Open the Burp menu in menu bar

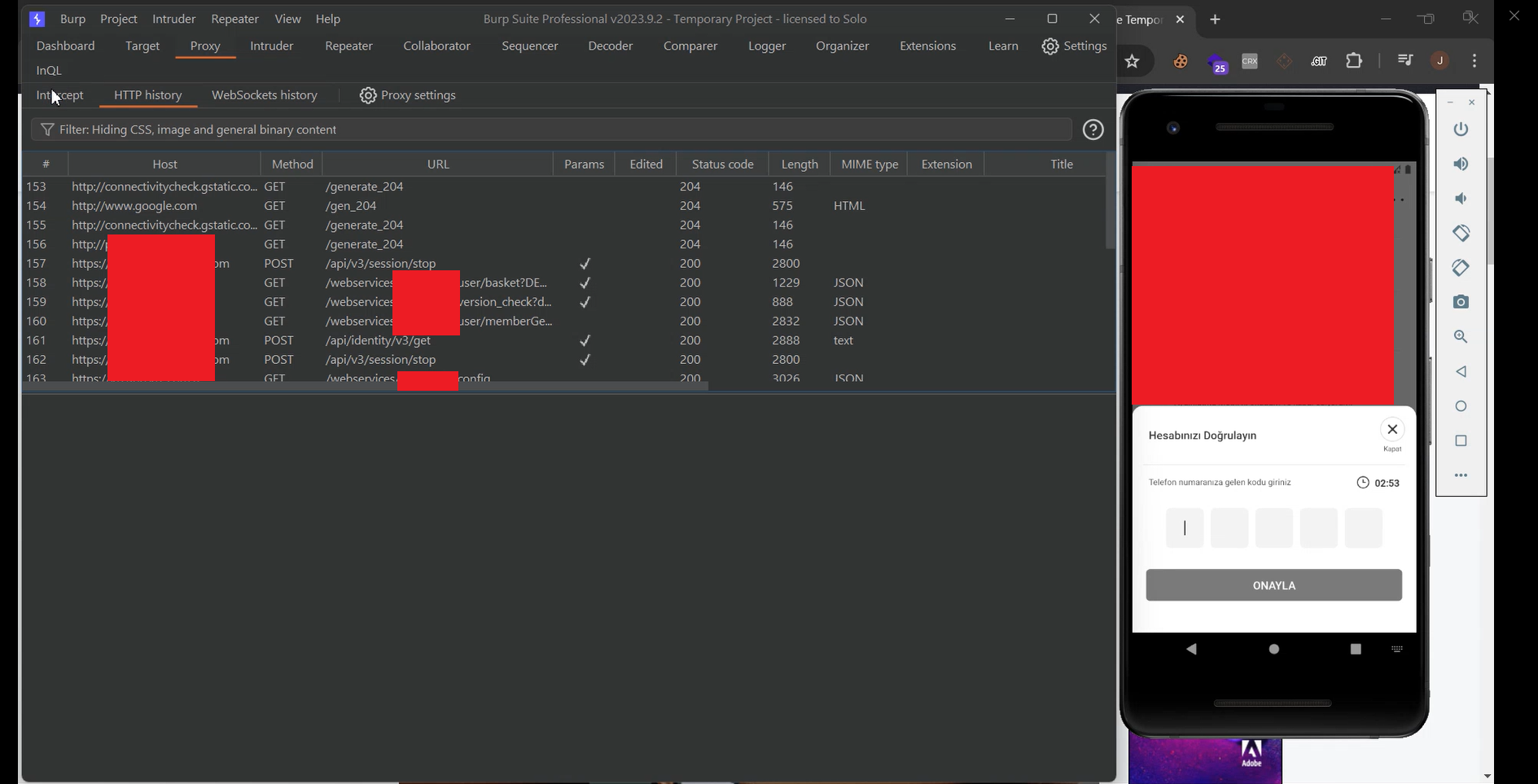[x=72, y=19]
